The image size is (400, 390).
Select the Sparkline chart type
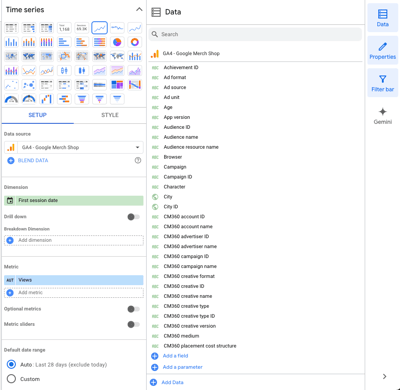coord(117,28)
